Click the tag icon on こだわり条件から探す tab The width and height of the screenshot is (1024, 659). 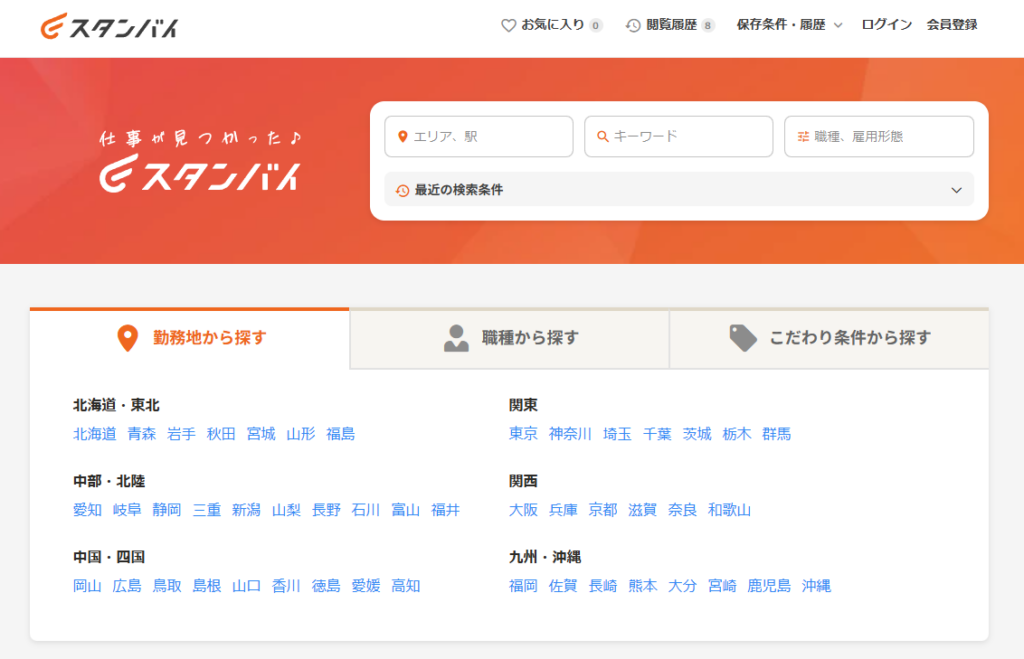tap(743, 338)
